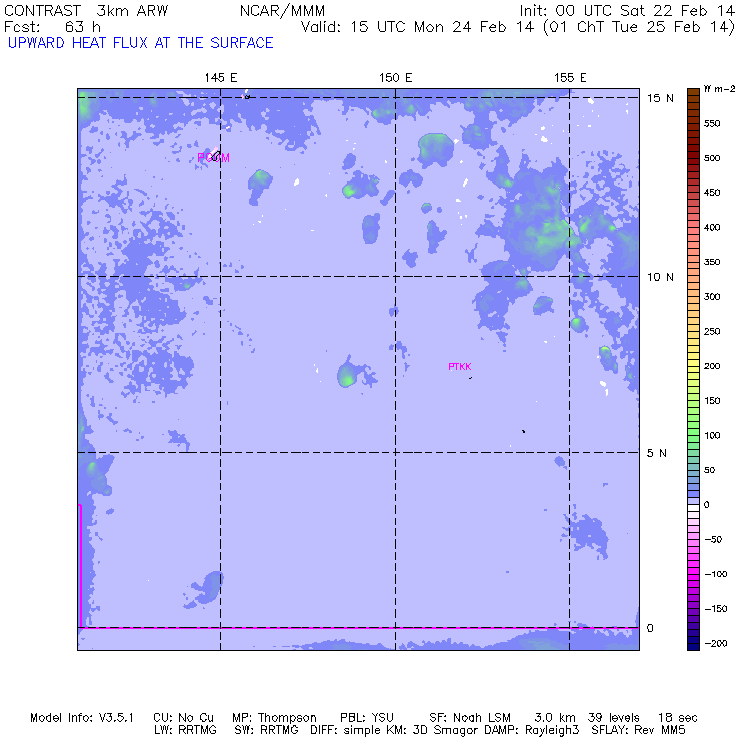The image size is (740, 740).
Task: Click the '0' equator latitude label
Action: coord(650,628)
